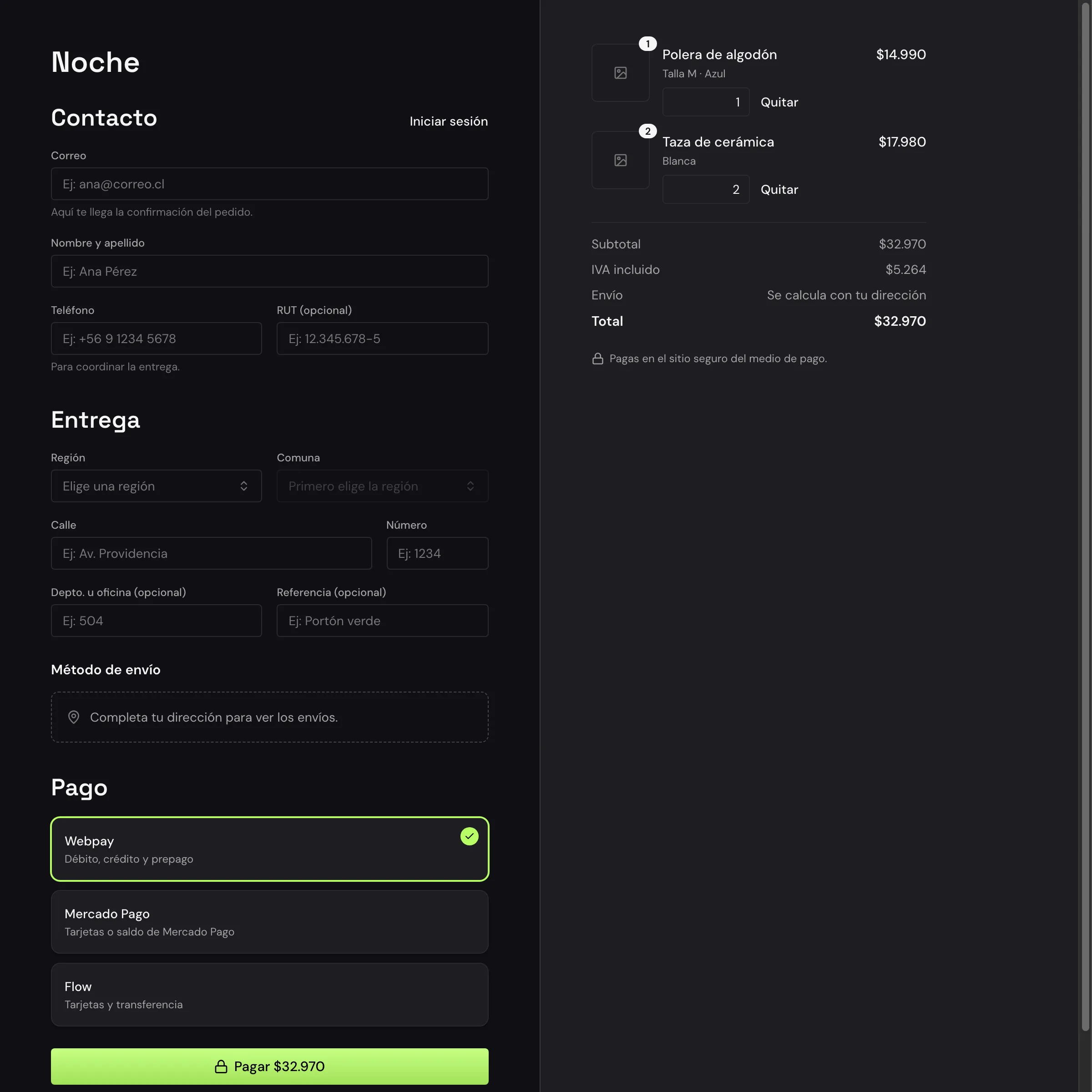The width and height of the screenshot is (1092, 1092).
Task: Focus the Correo email field
Action: coord(270,184)
